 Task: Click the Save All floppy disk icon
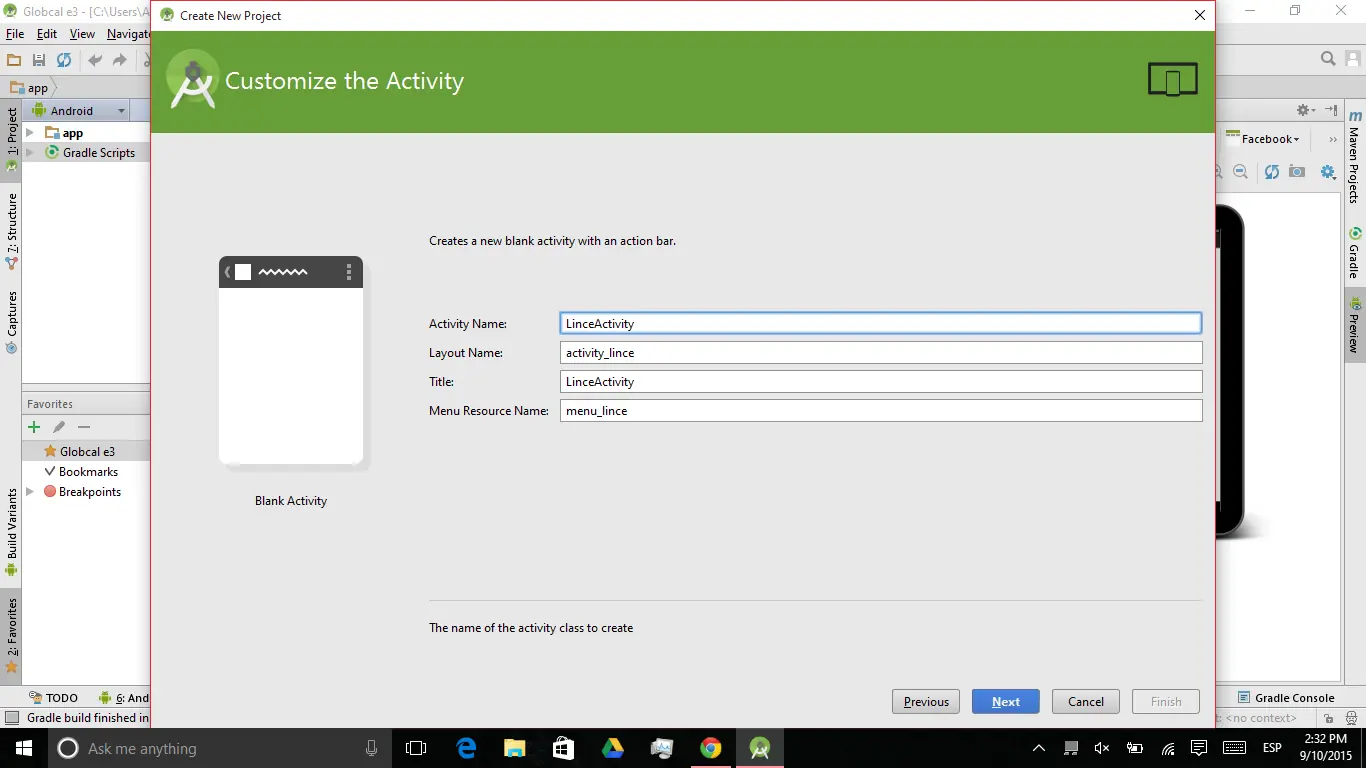point(39,60)
